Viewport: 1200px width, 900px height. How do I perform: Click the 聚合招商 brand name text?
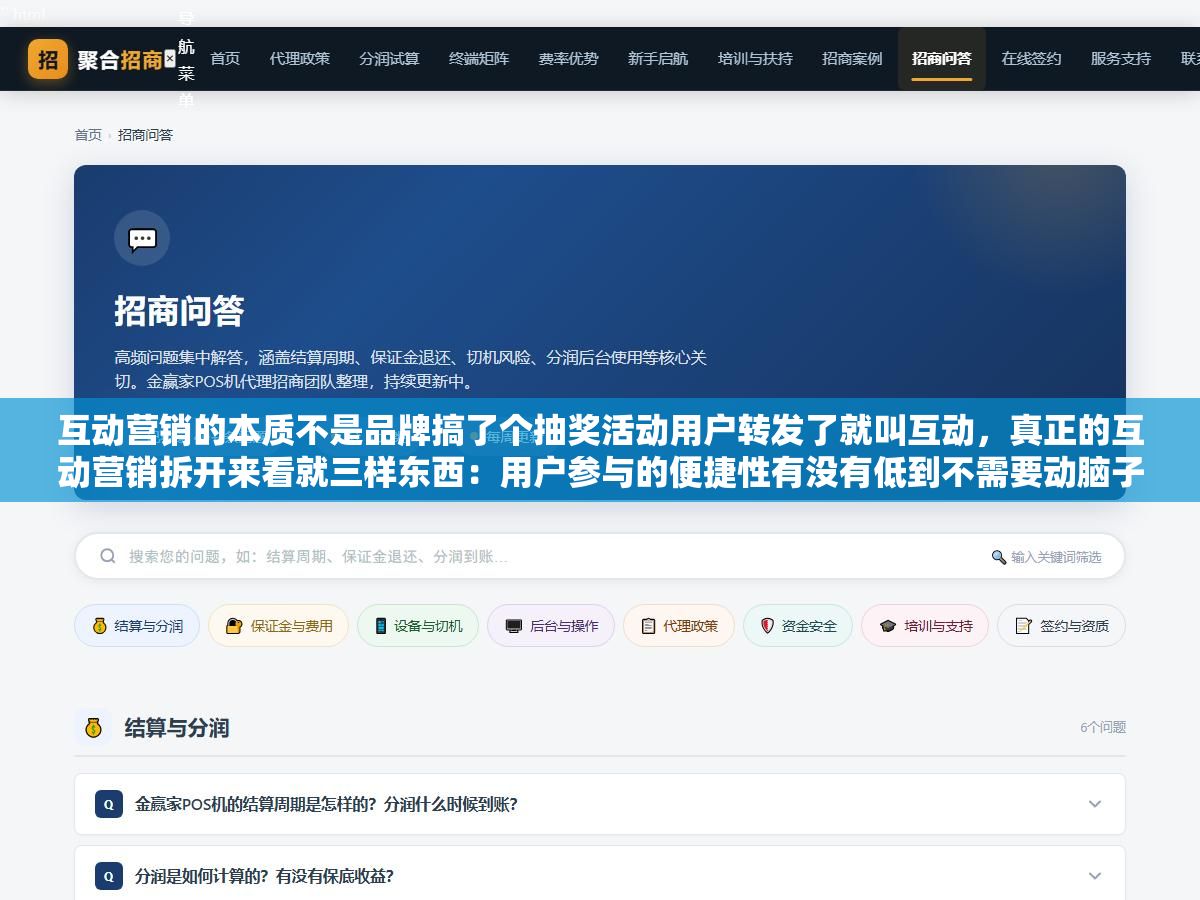120,59
